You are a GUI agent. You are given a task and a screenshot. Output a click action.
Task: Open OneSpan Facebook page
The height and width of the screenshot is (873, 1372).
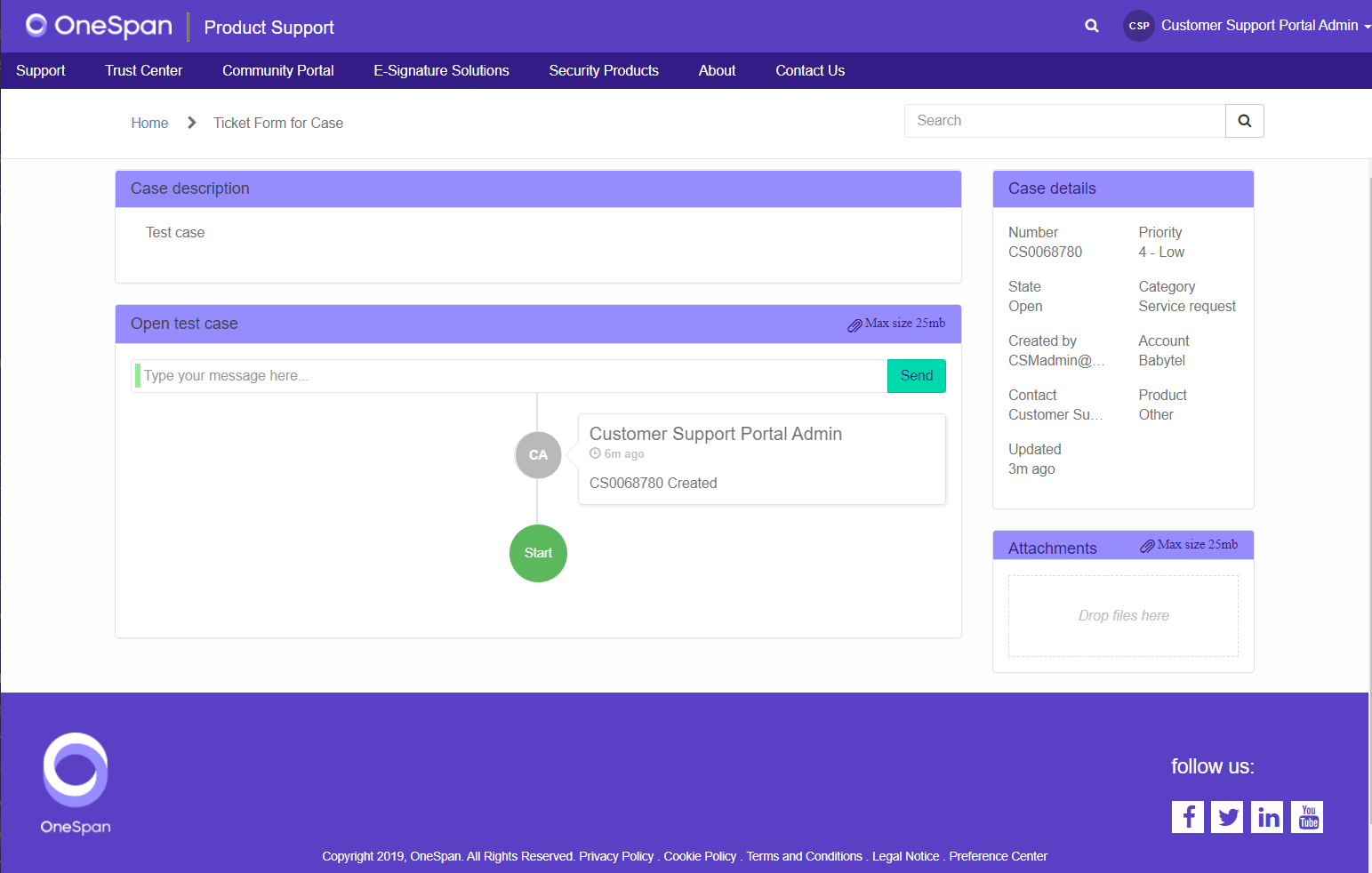(1187, 816)
